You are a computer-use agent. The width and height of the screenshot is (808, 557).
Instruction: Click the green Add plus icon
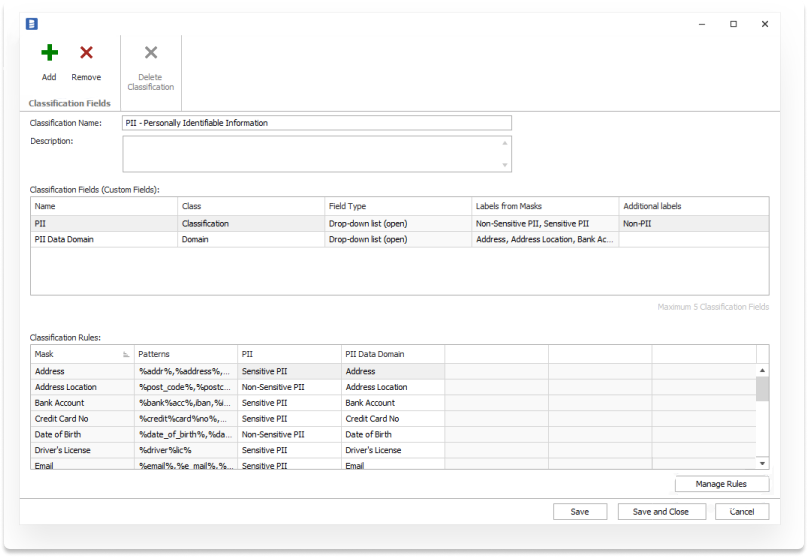coord(49,53)
